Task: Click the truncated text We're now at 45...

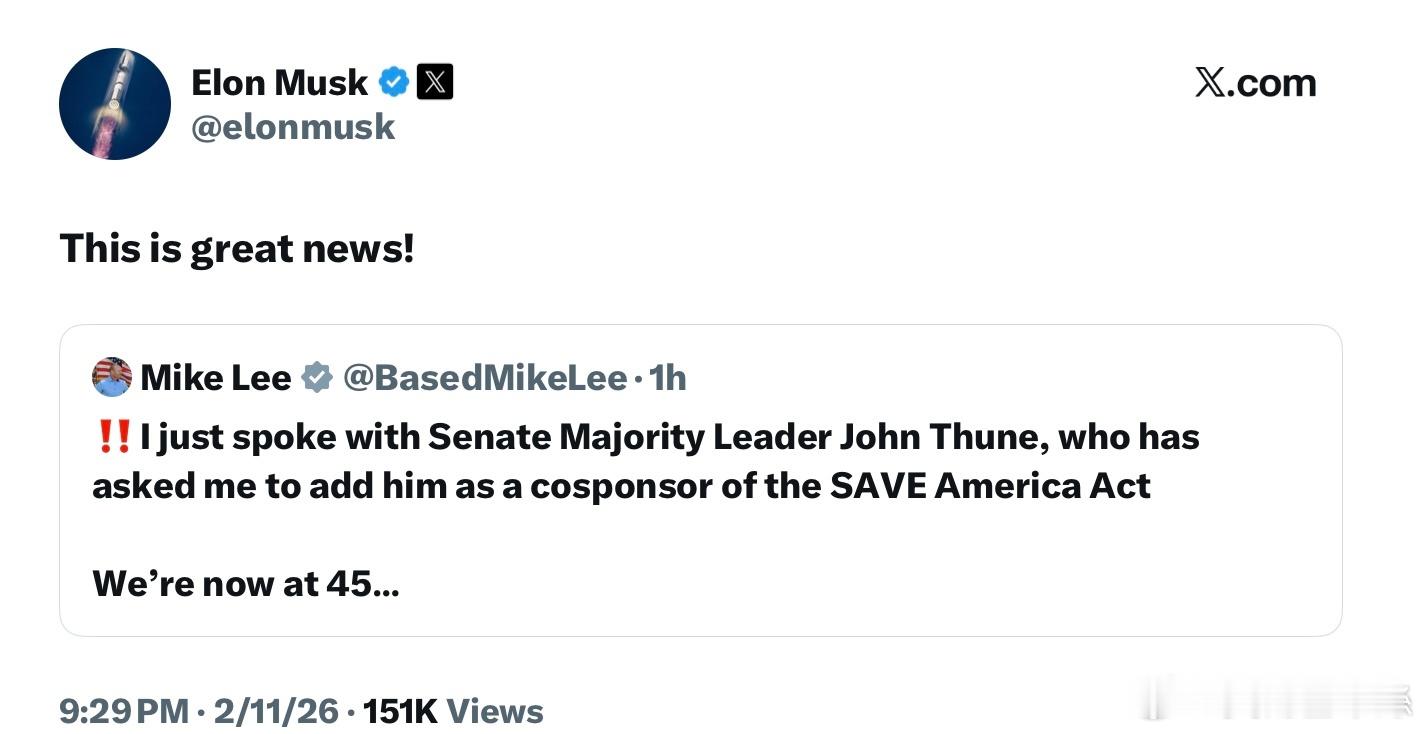Action: [244, 583]
